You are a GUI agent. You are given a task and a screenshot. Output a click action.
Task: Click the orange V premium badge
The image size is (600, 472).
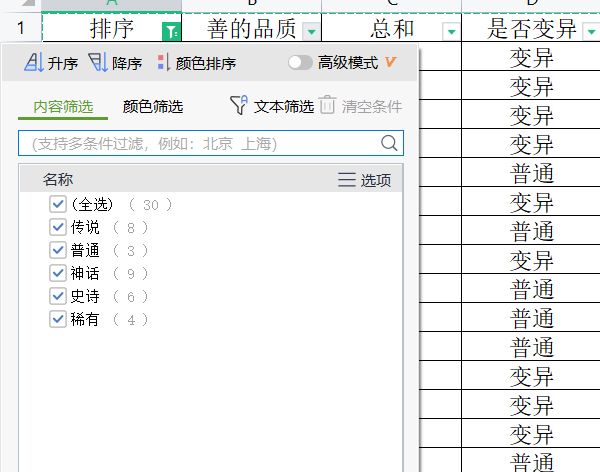point(390,62)
